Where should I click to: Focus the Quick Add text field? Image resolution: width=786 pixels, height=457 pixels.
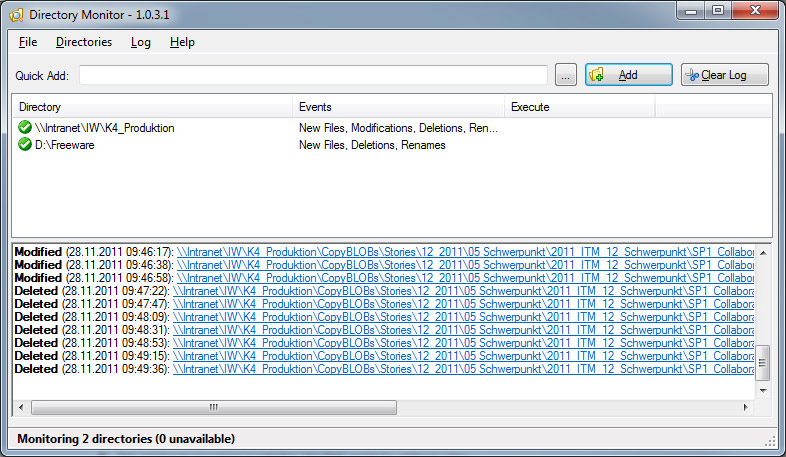[312, 75]
